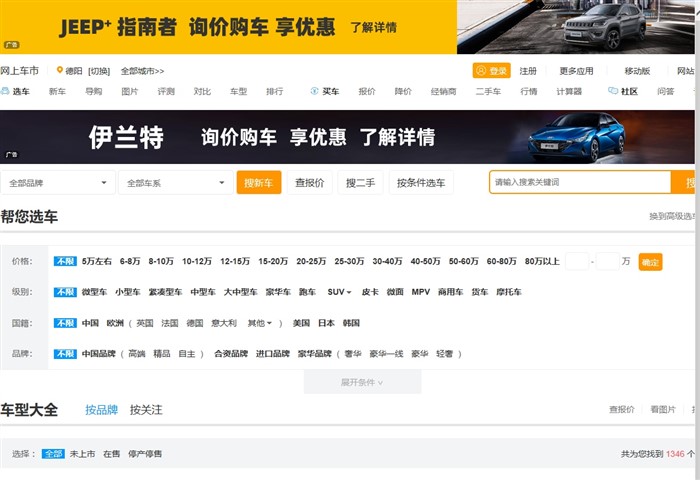Open the 全部车系 dropdown
This screenshot has height=480, width=700.
tap(175, 183)
